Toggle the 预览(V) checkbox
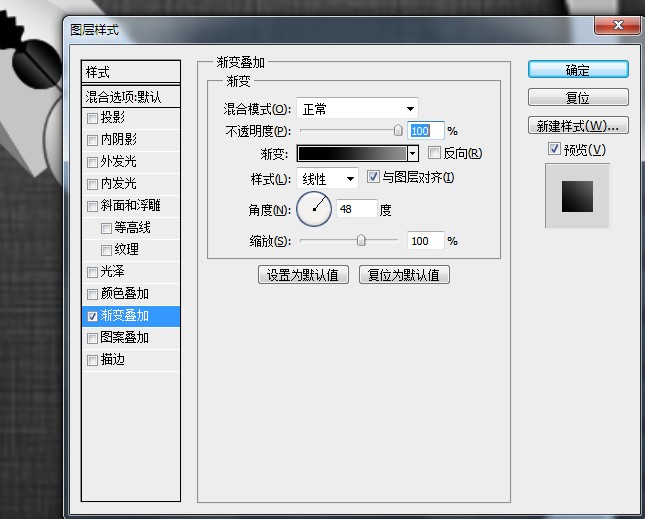 (x=554, y=148)
